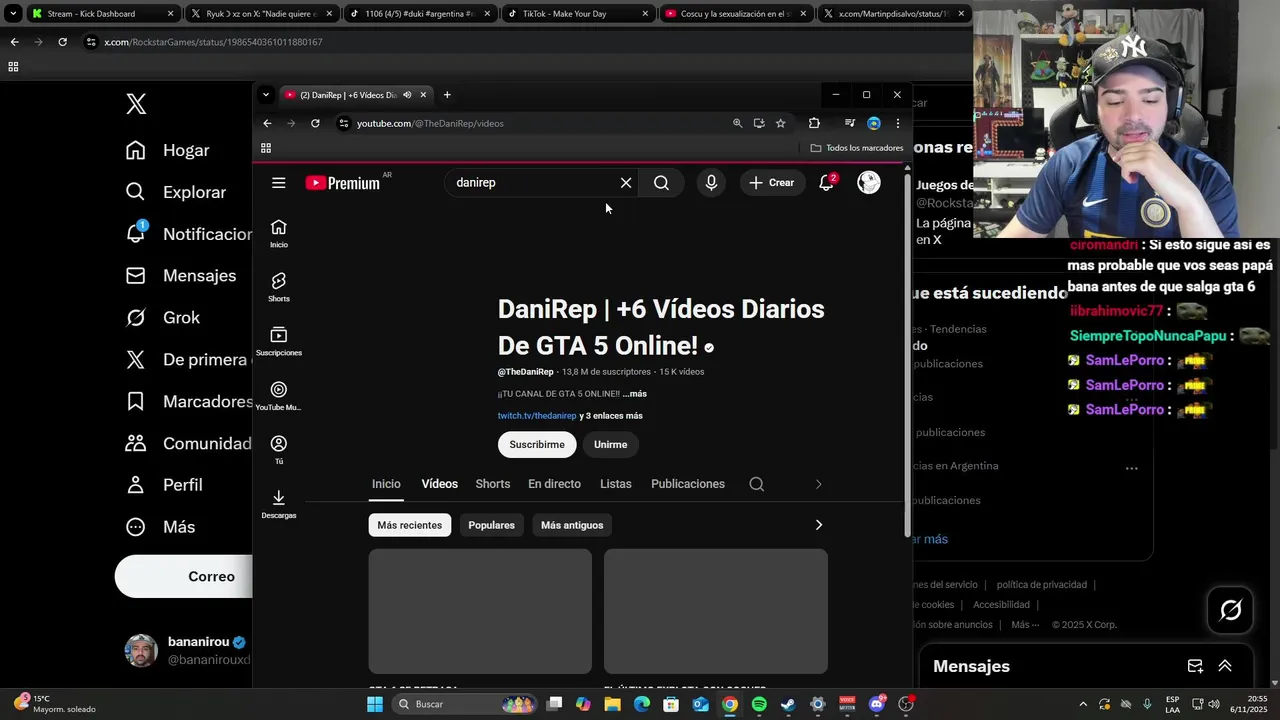Click the Correo button on X

(185, 576)
